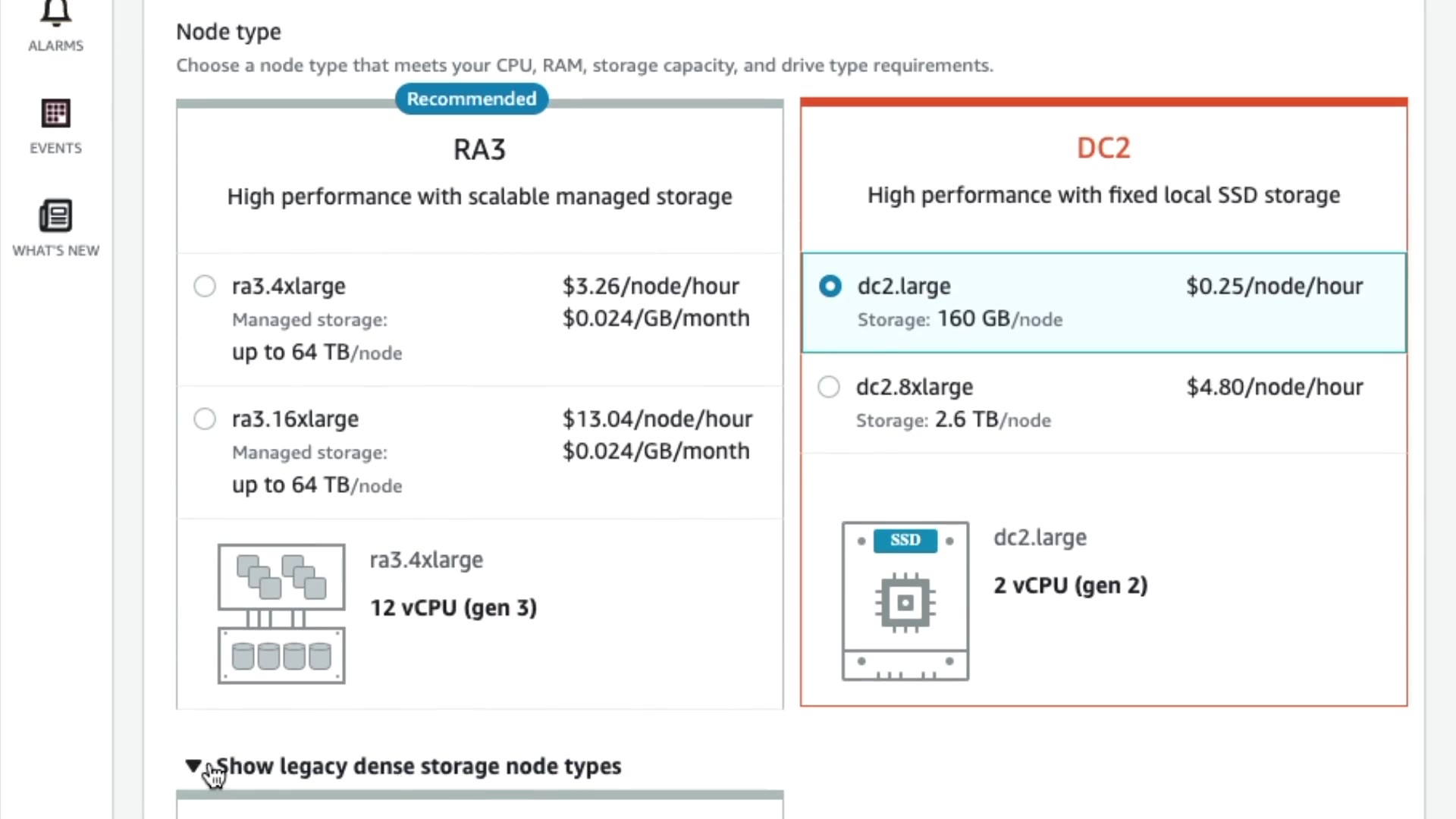Viewport: 1456px width, 819px height.
Task: Collapse the legacy dense storage triangle
Action: 193,765
